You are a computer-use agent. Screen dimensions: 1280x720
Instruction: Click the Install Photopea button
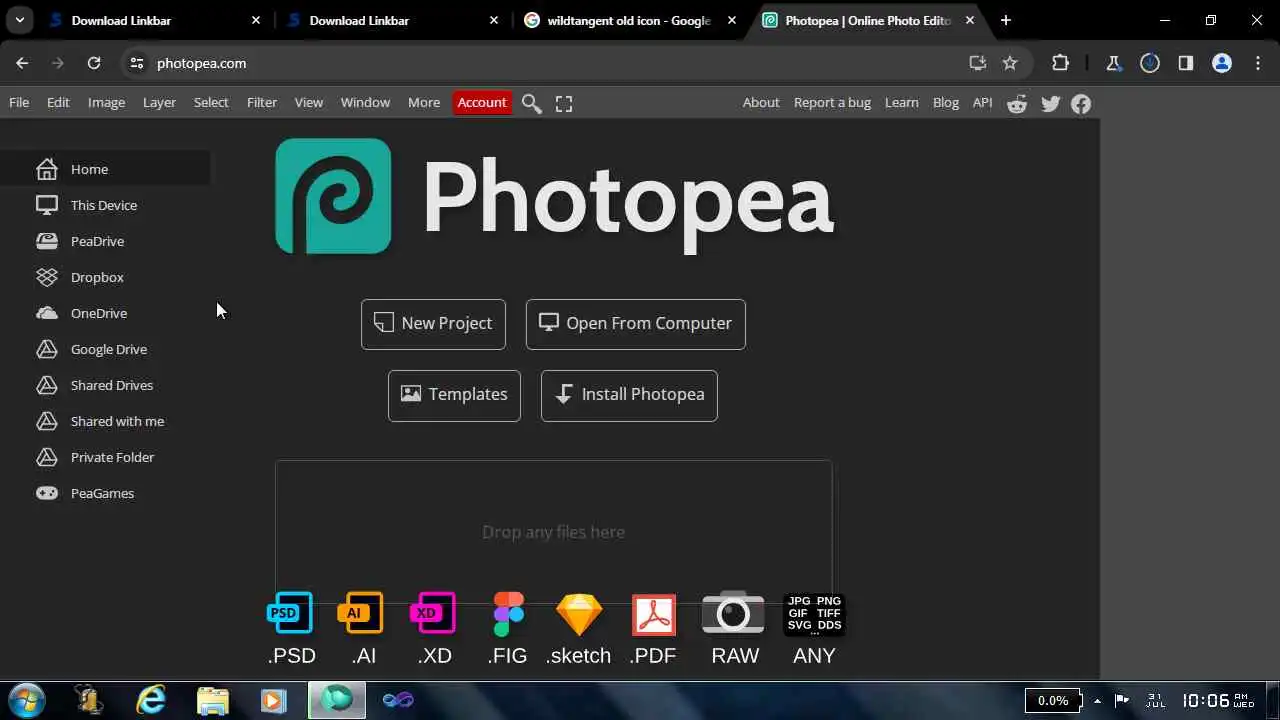[x=629, y=395]
